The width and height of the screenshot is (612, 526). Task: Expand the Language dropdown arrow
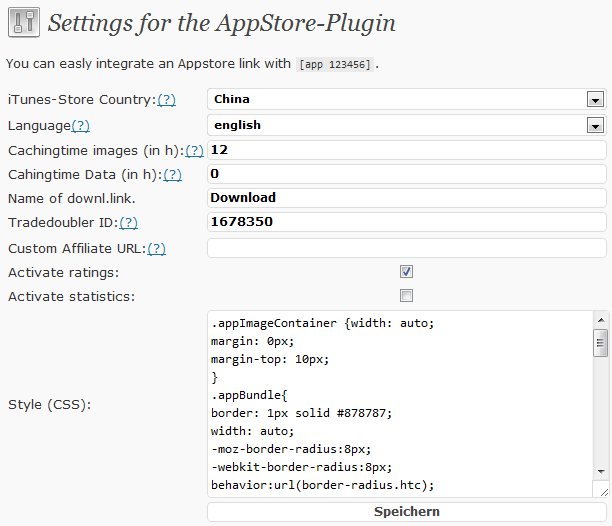pos(595,125)
